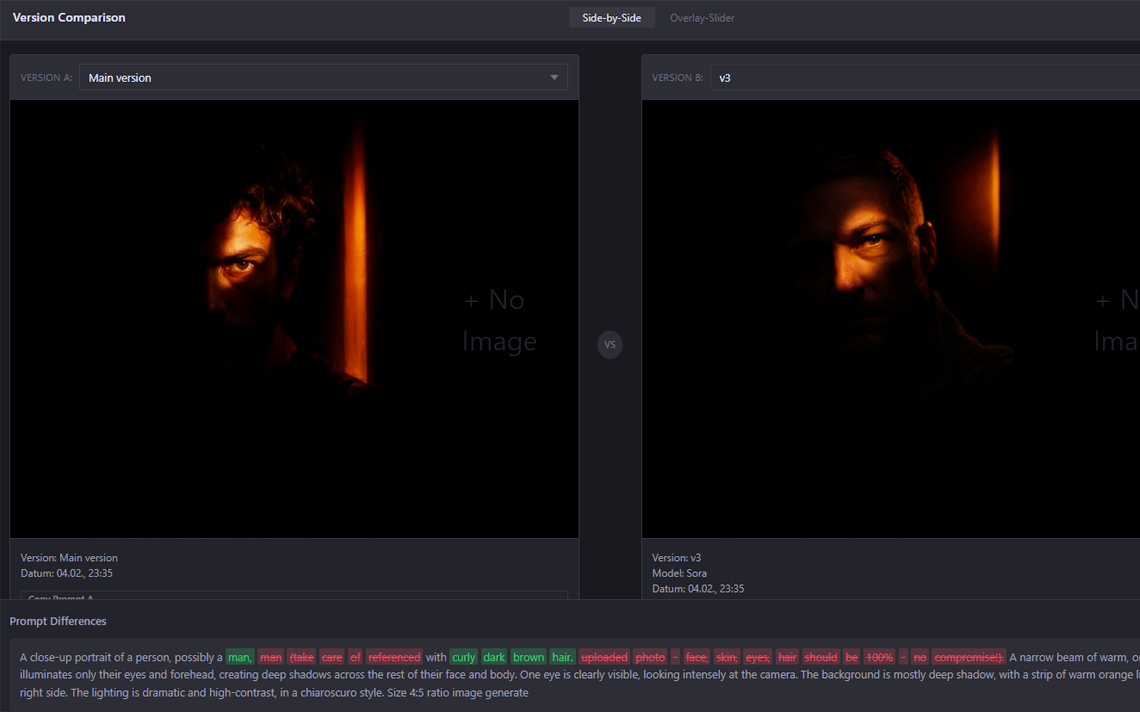Select the green highlighted 'man,' token in prompt diff
The height and width of the screenshot is (712, 1140).
point(240,657)
